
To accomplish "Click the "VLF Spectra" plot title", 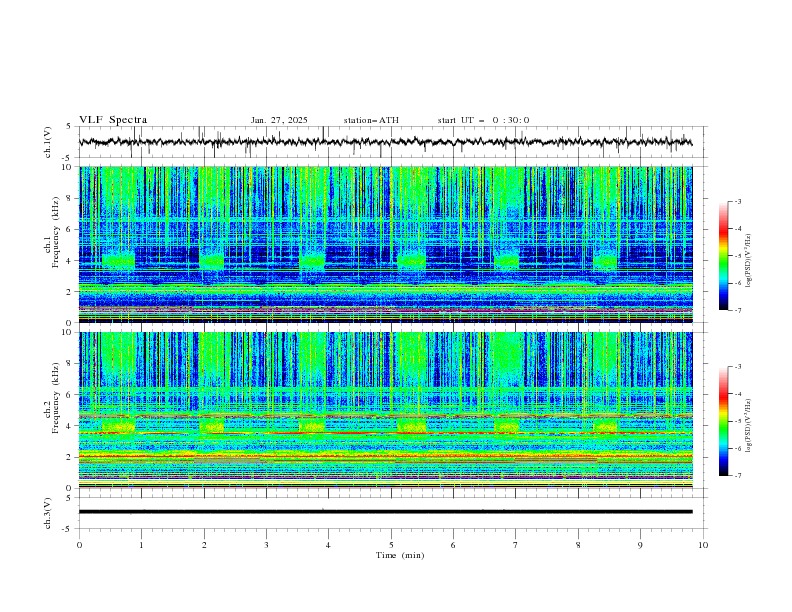I will pyautogui.click(x=113, y=120).
